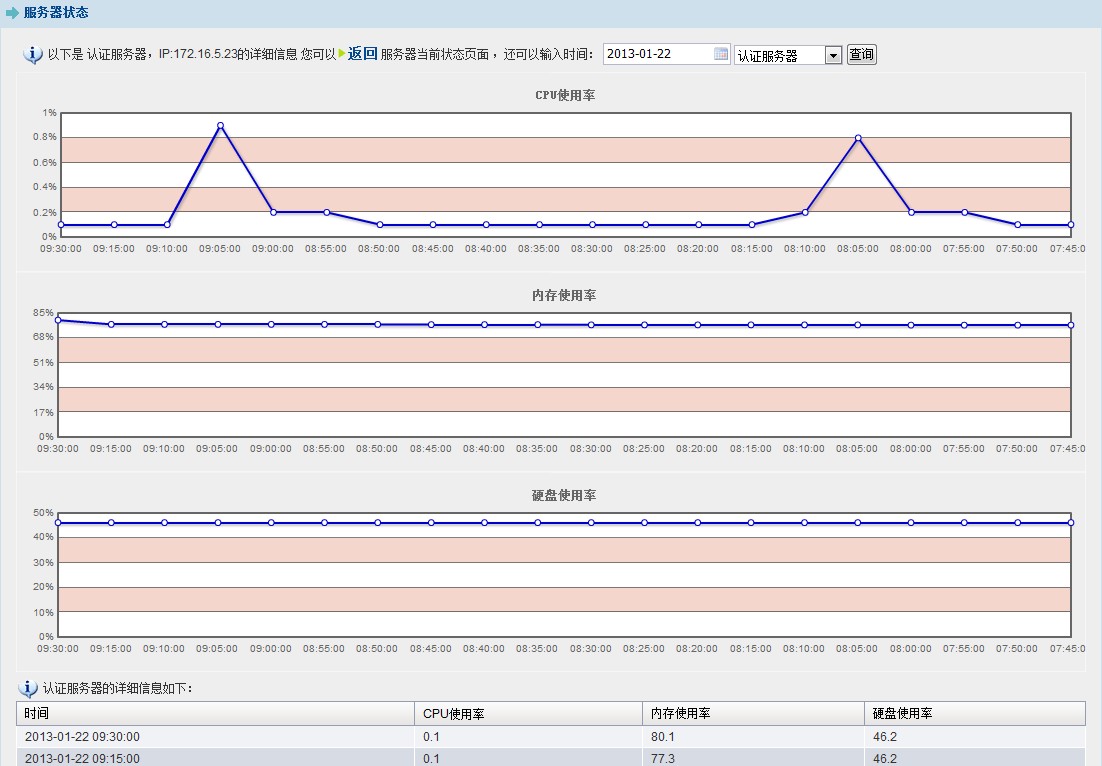Open the calendar picker icon in date field
Viewport: 1102px width, 766px height.
point(721,54)
